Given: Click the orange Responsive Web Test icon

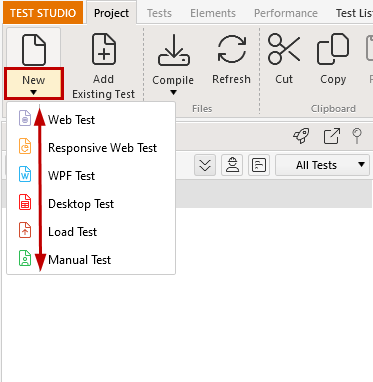Looking at the screenshot, I should click(x=25, y=146).
